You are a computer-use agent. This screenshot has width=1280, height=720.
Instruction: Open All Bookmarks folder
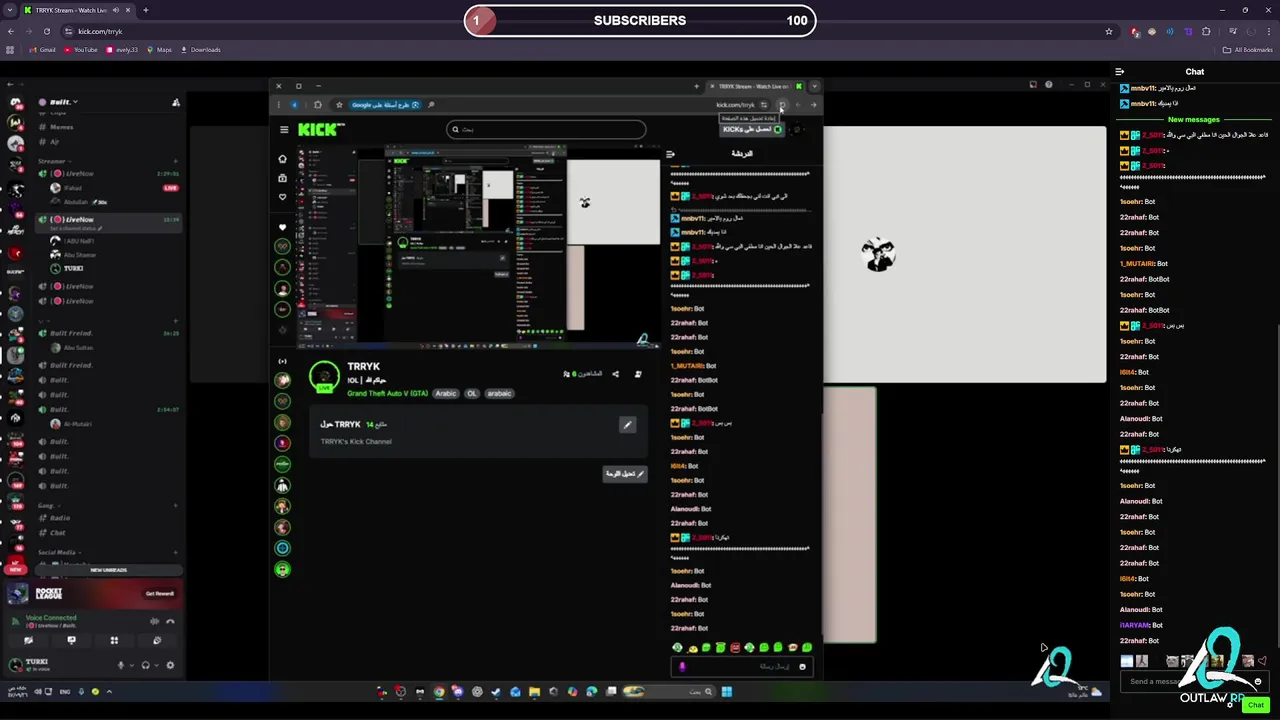[1248, 50]
